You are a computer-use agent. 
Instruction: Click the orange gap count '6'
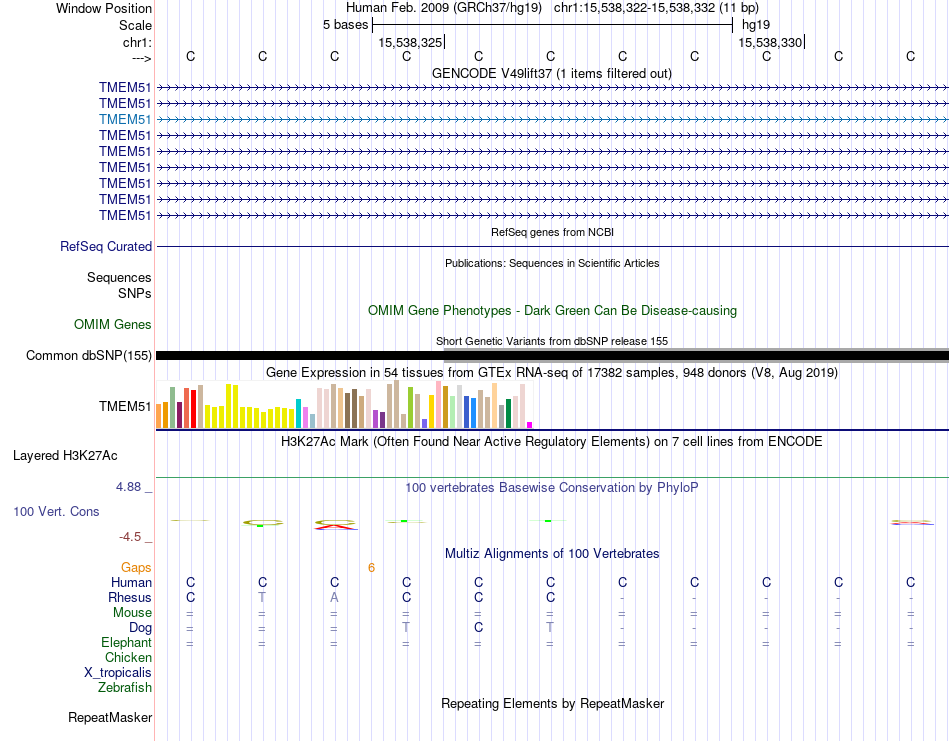(371, 568)
